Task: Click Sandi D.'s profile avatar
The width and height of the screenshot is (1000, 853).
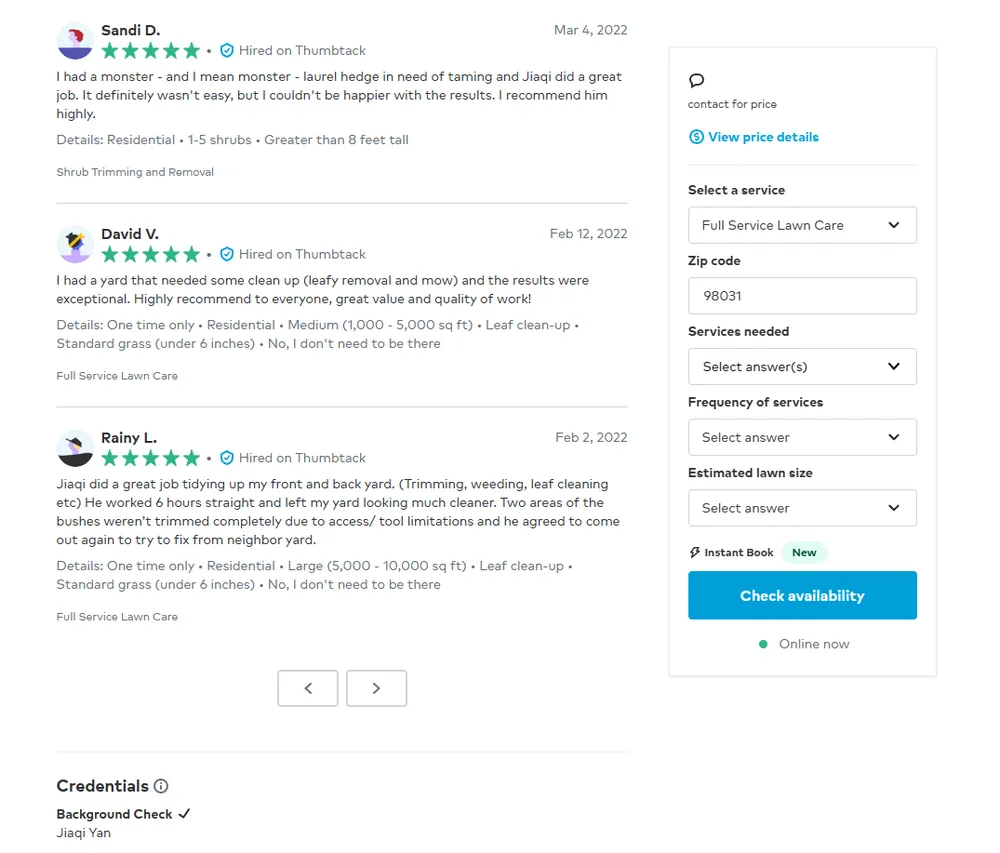Action: 75,41
